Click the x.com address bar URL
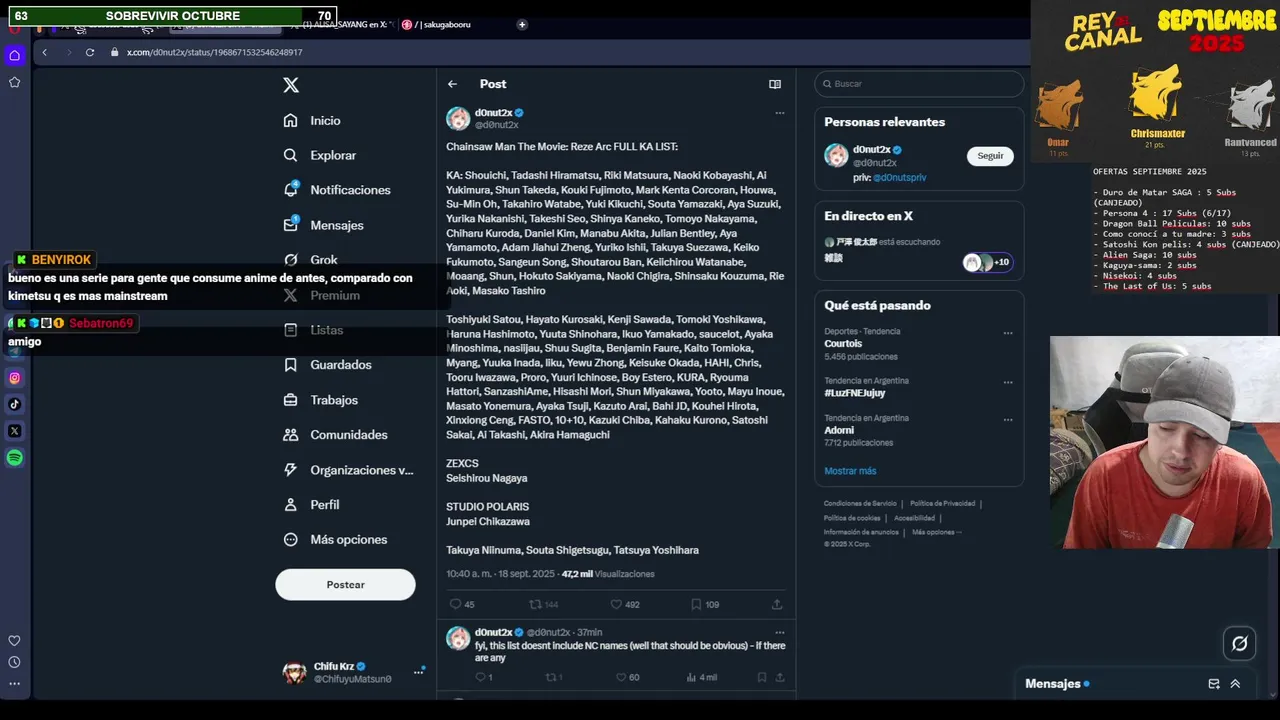This screenshot has height=720, width=1280. pos(214,52)
